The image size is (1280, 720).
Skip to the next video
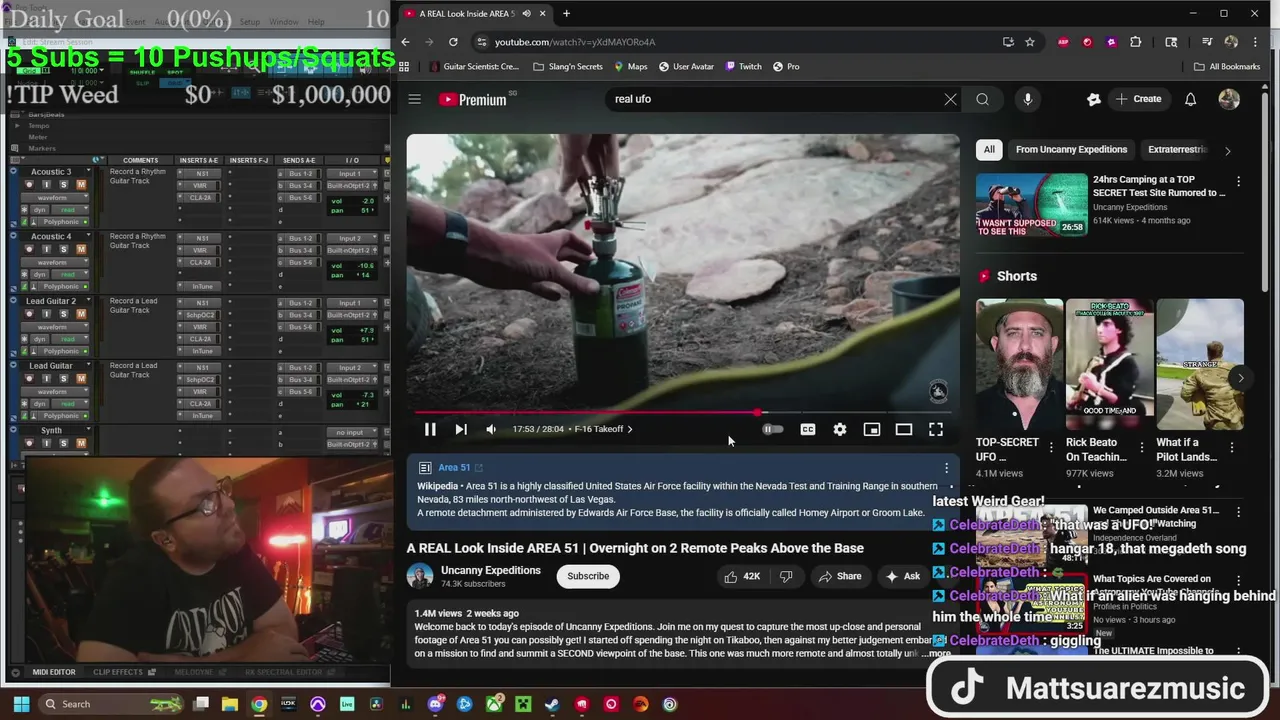(x=461, y=429)
